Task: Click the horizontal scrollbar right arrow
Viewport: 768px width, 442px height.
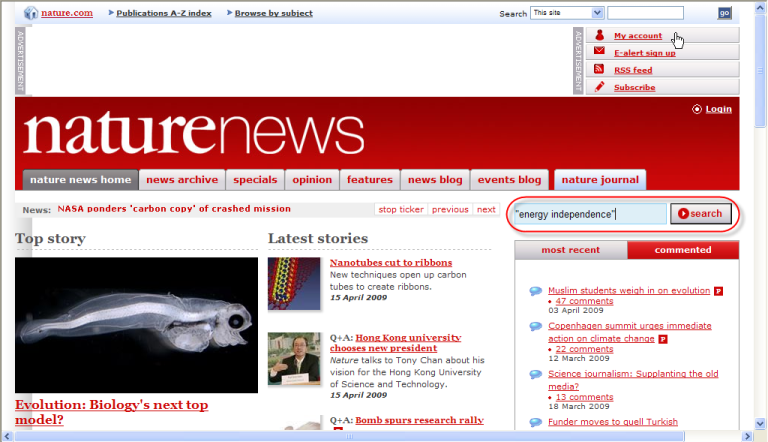Action: 747,436
